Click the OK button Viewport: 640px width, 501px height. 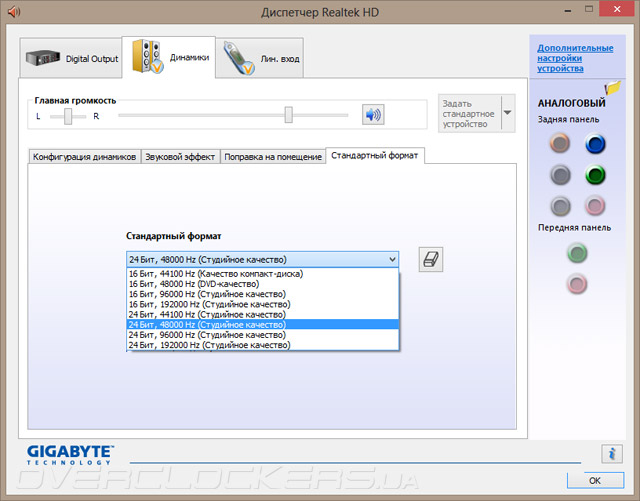tap(595, 480)
